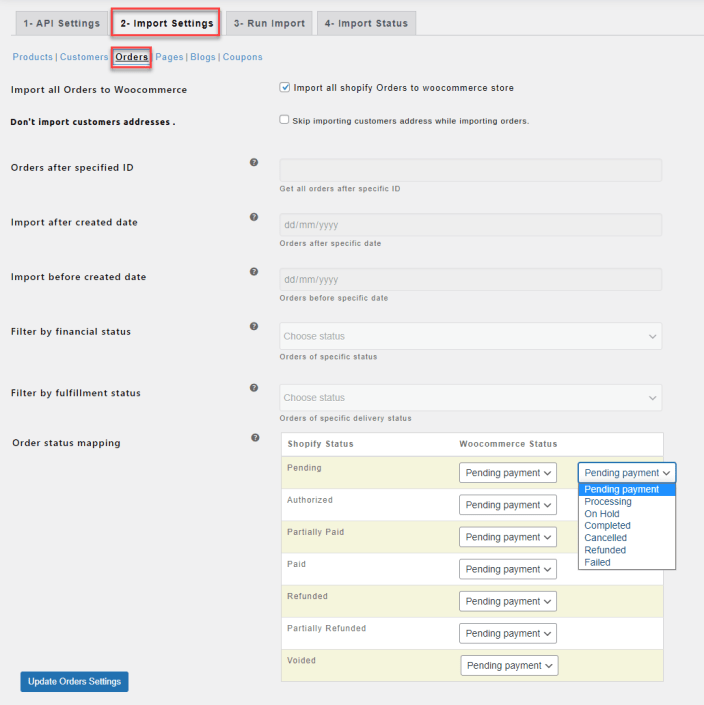
Task: Select 2- Import Settings tab
Action: (x=166, y=23)
